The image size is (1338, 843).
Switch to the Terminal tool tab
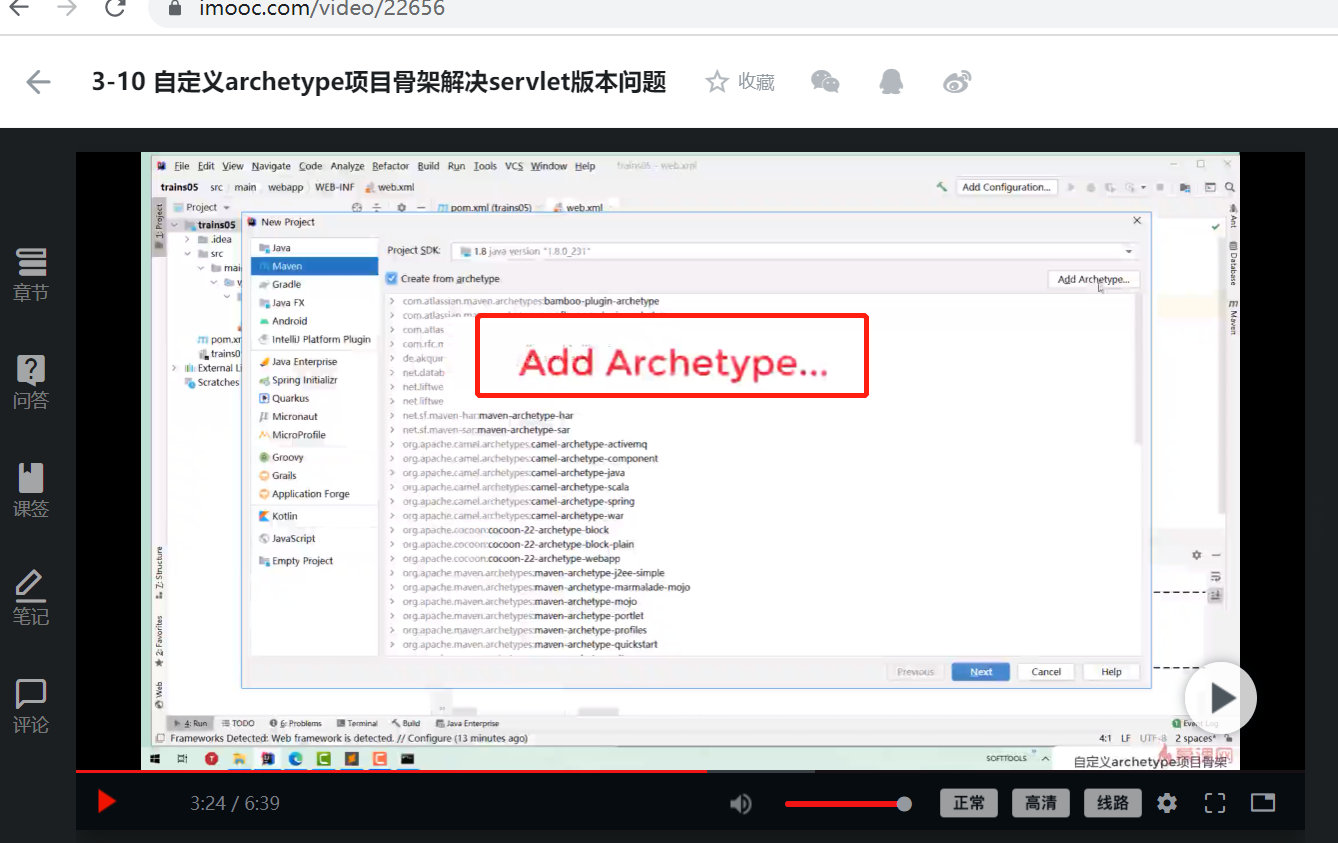click(357, 723)
